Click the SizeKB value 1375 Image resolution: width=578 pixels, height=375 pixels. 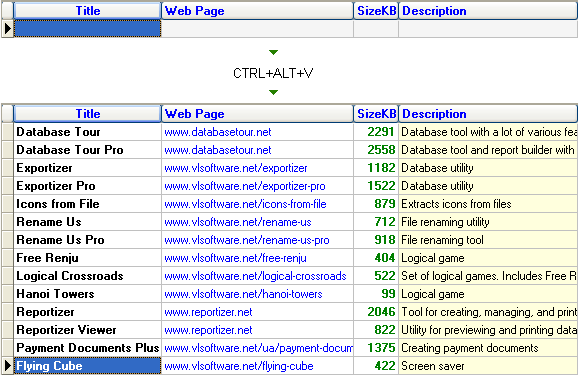tap(381, 348)
